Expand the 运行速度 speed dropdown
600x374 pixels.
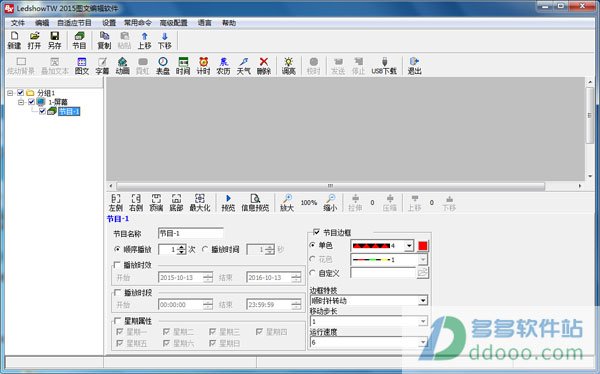pyautogui.click(x=422, y=342)
